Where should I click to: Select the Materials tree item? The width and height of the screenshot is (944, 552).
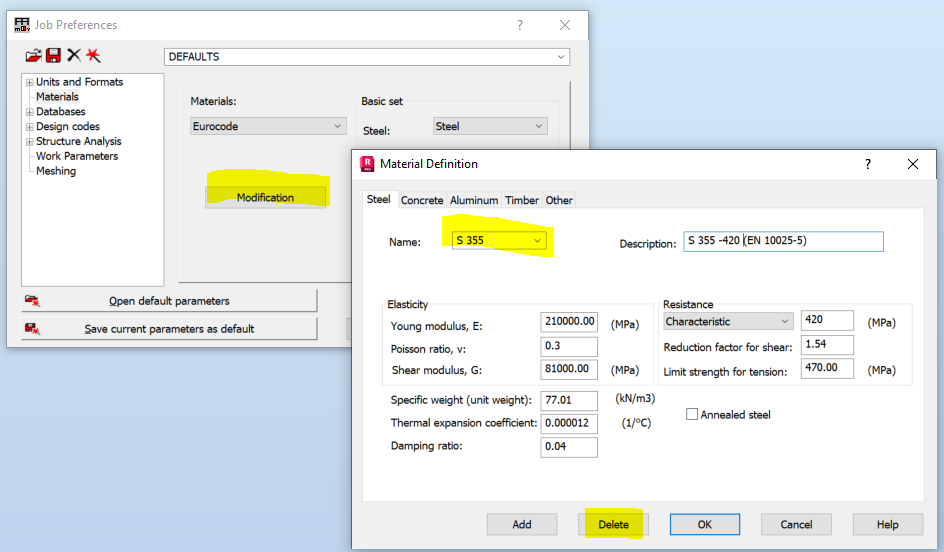click(x=57, y=96)
